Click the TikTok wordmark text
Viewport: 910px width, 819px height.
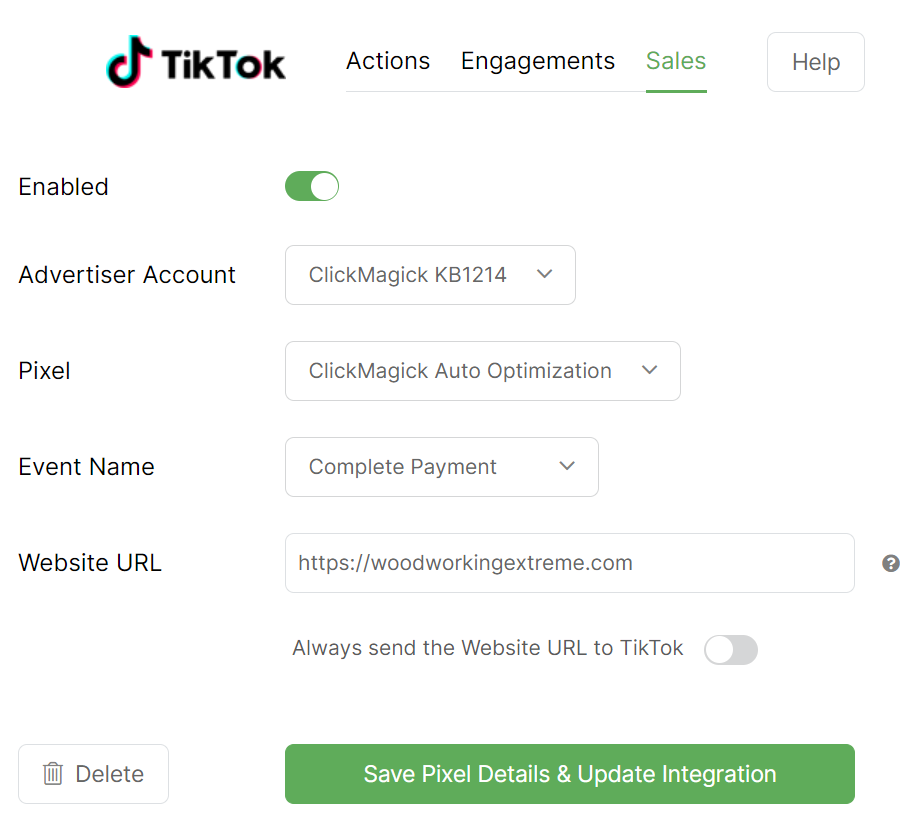[x=223, y=65]
